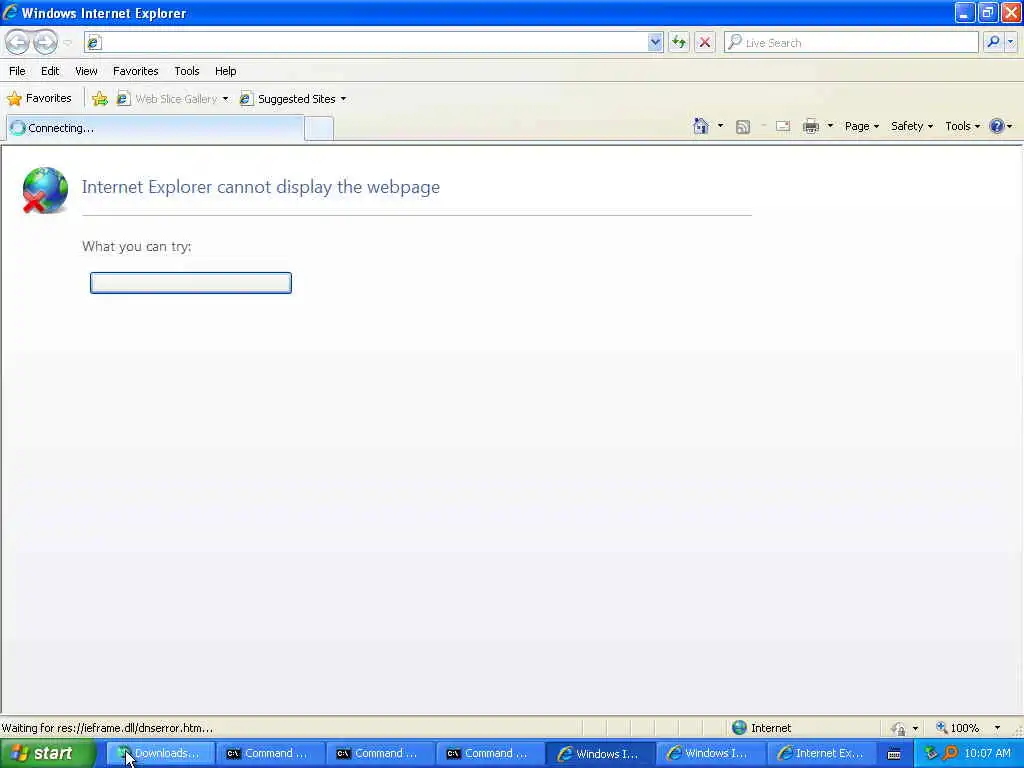This screenshot has height=768, width=1024.
Task: Click the Favorites star button
Action: point(39,99)
